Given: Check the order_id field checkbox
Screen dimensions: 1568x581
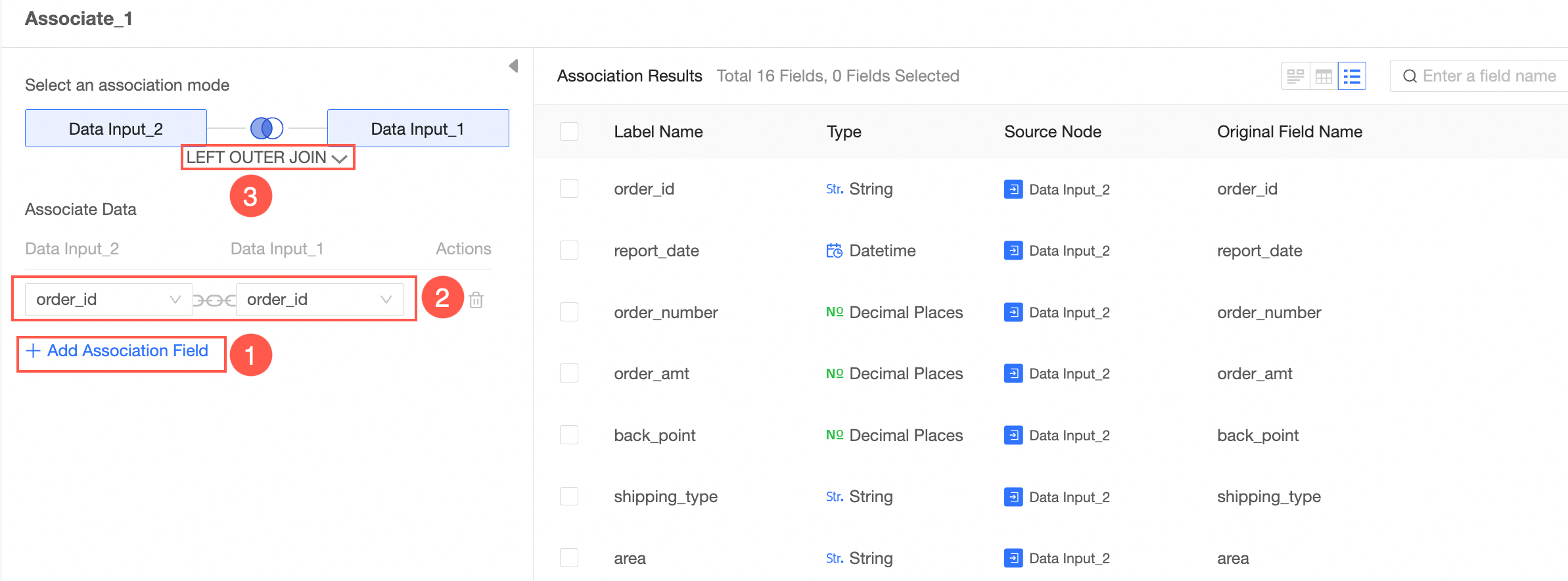Looking at the screenshot, I should (x=569, y=189).
